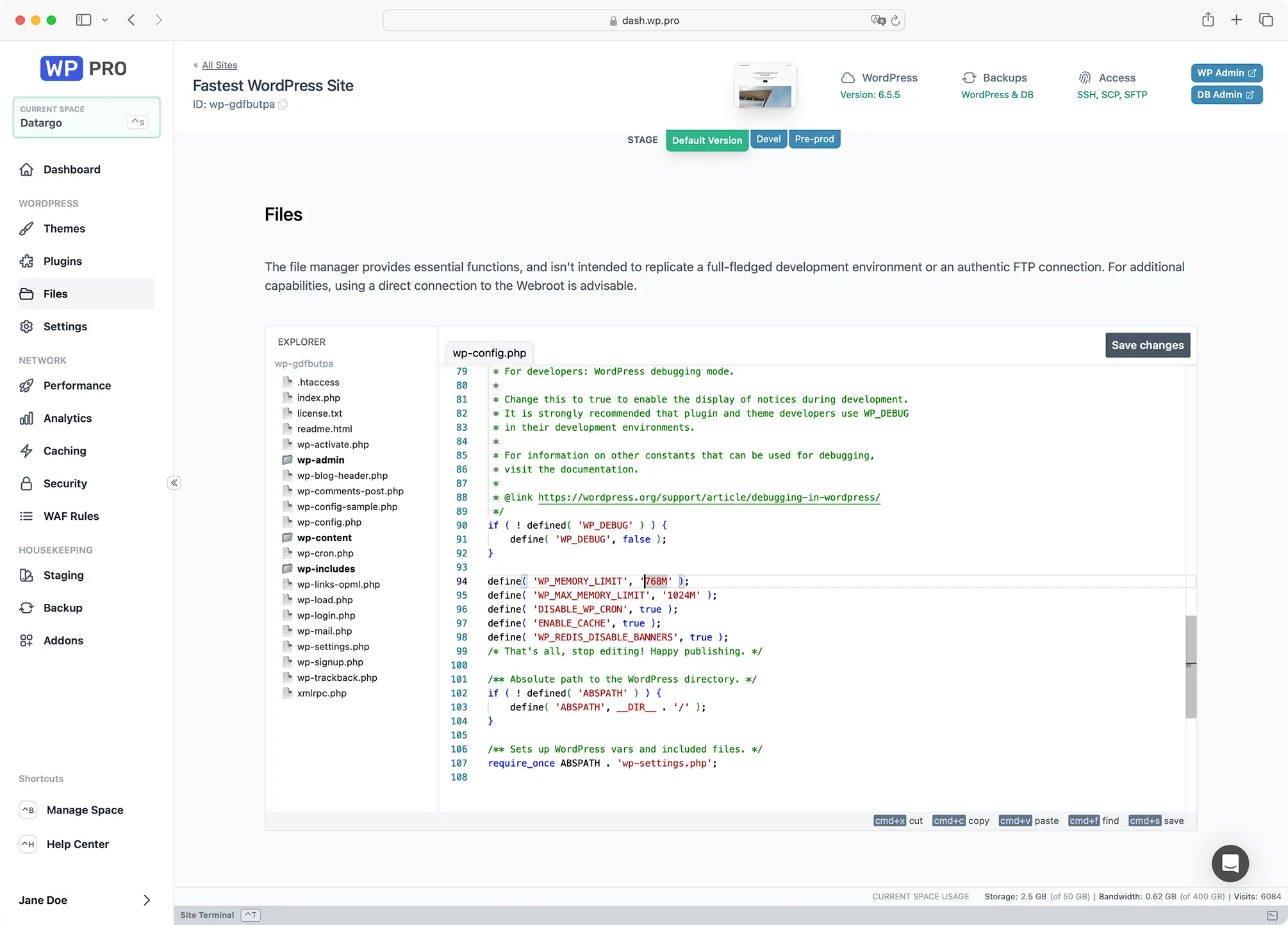The image size is (1288, 925).
Task: Open the Dashboard home icon
Action: pos(26,169)
